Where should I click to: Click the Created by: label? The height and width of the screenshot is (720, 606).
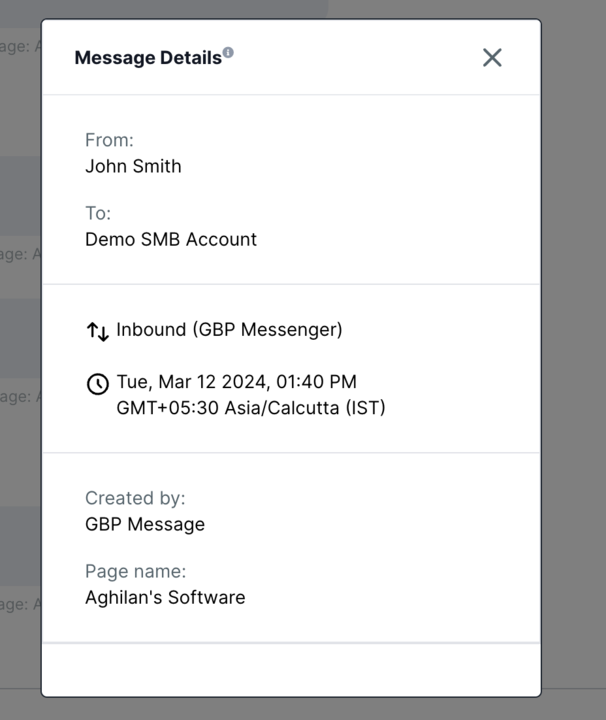[x=135, y=498]
